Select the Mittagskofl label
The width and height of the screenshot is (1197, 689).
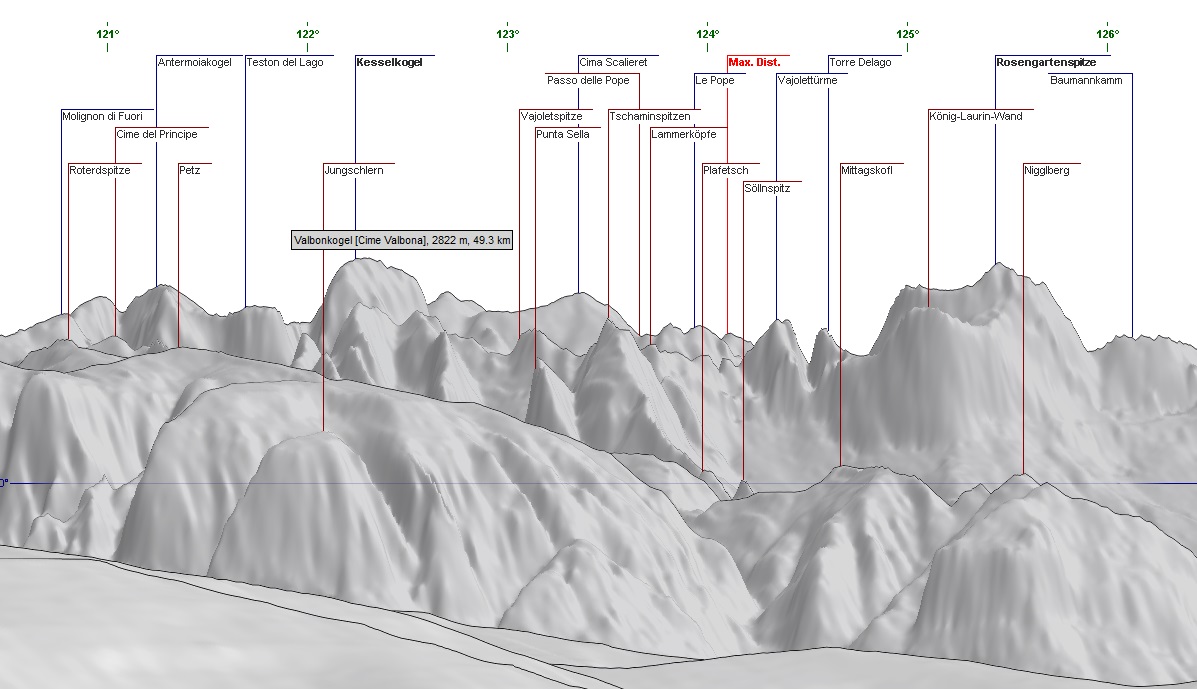tap(866, 170)
